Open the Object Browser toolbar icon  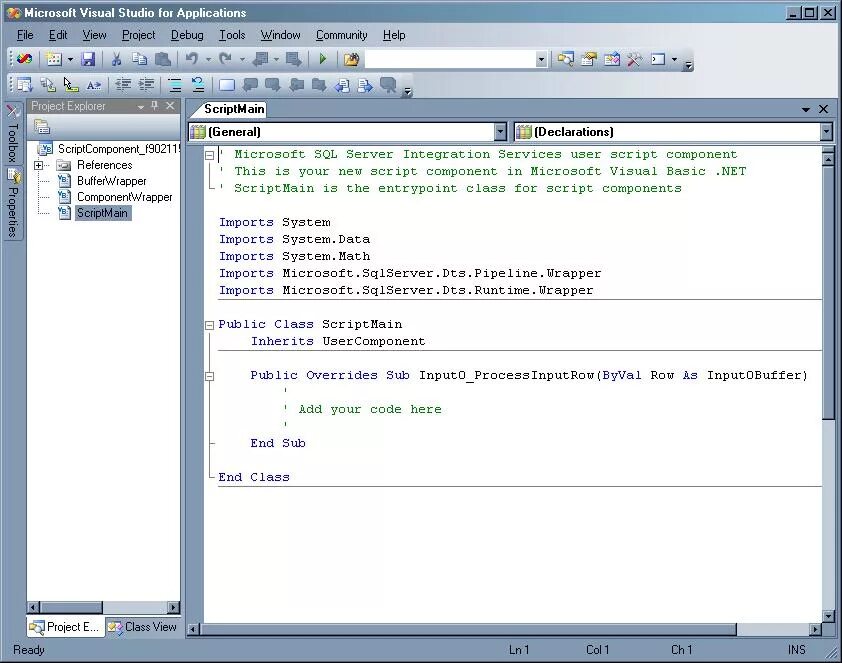click(612, 59)
